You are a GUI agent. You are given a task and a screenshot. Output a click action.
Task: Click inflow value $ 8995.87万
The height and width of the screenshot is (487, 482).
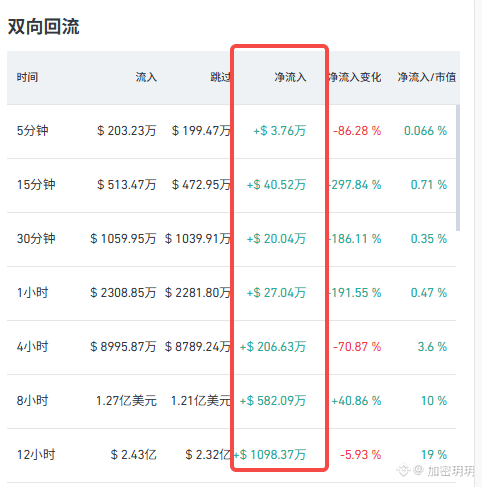(123, 346)
